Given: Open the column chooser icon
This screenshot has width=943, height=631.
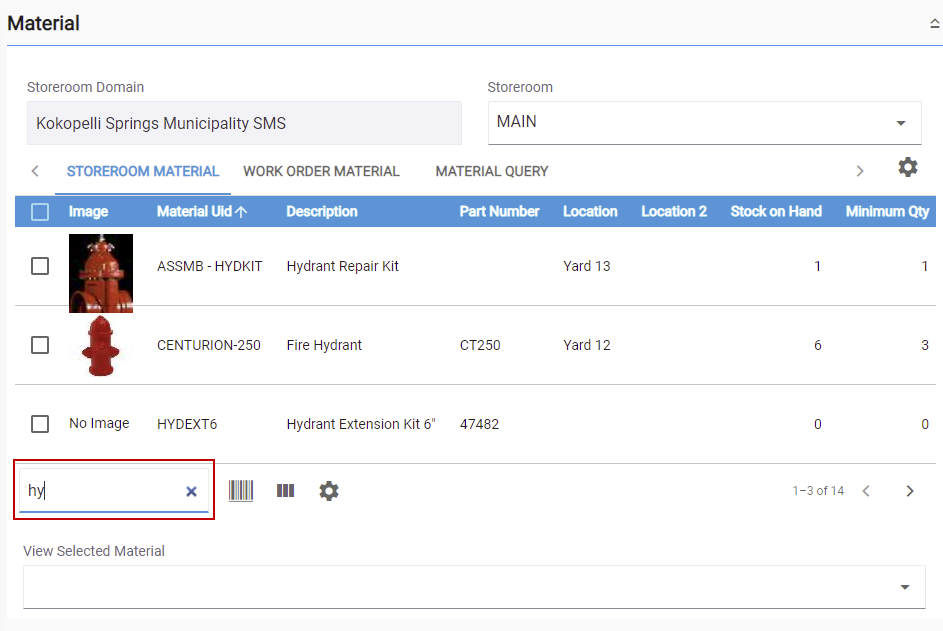Looking at the screenshot, I should click(285, 491).
